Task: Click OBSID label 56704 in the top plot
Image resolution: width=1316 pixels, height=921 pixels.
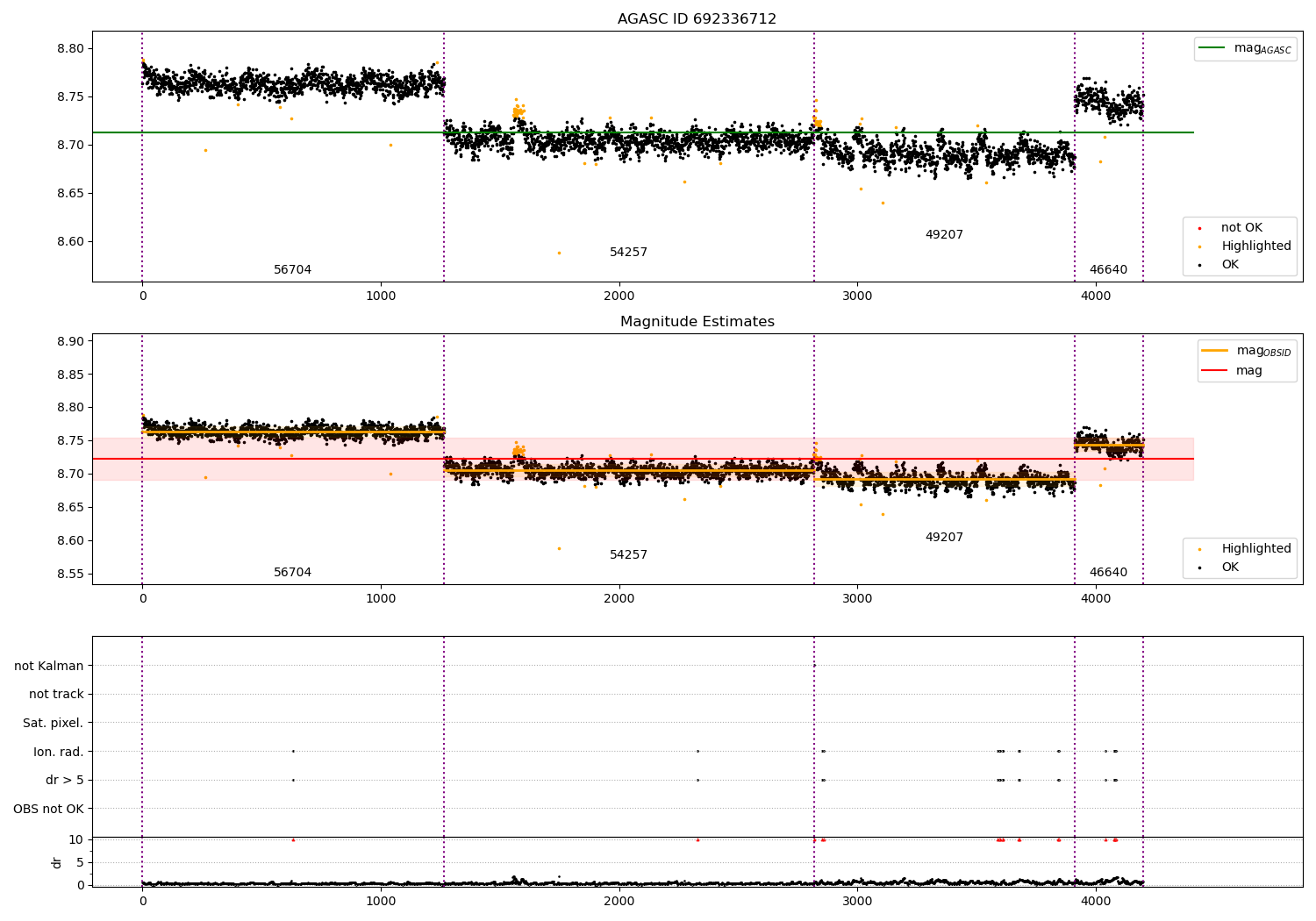Action: pyautogui.click(x=292, y=270)
